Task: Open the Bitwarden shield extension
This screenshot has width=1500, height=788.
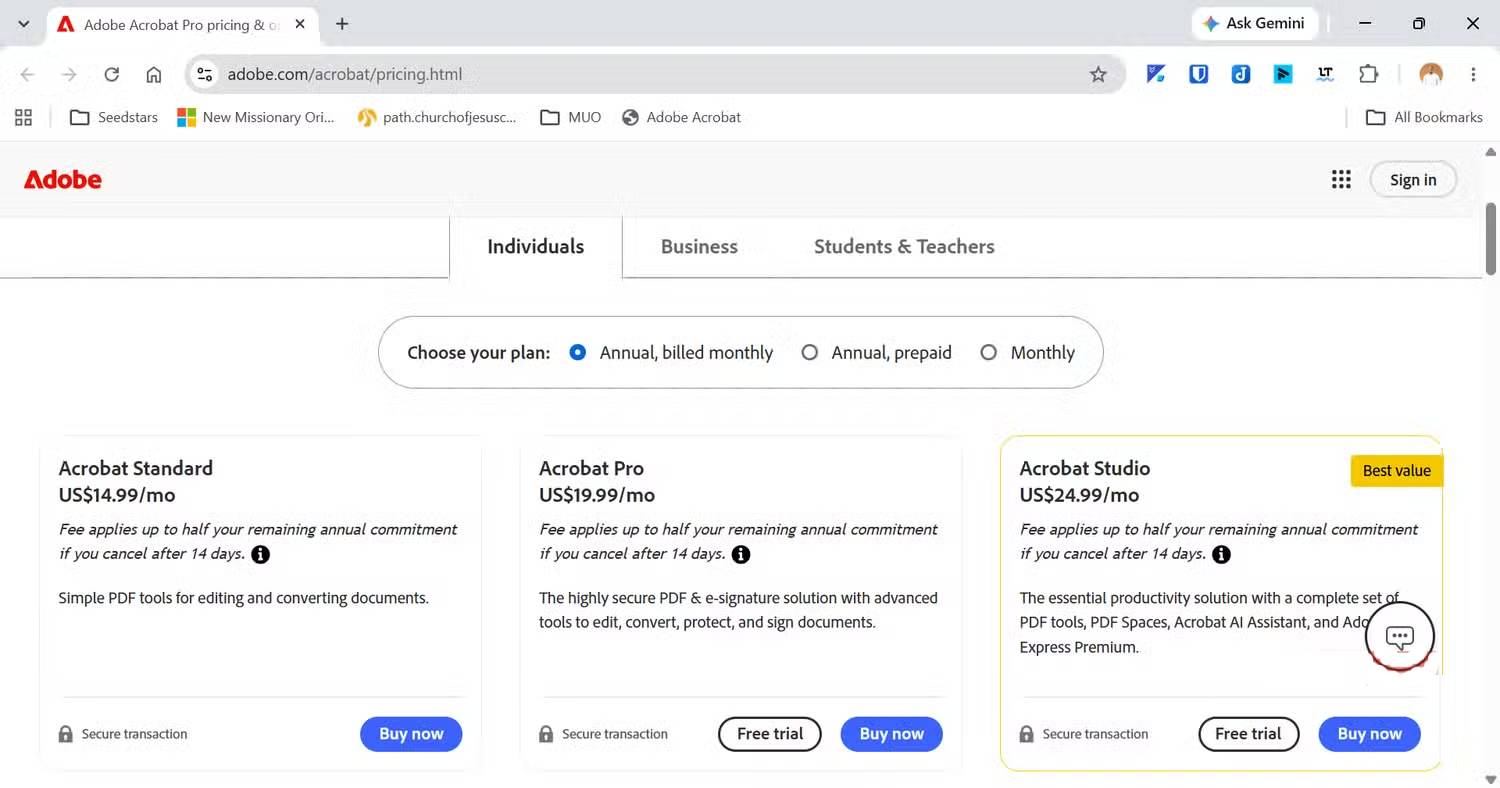Action: tap(1198, 74)
